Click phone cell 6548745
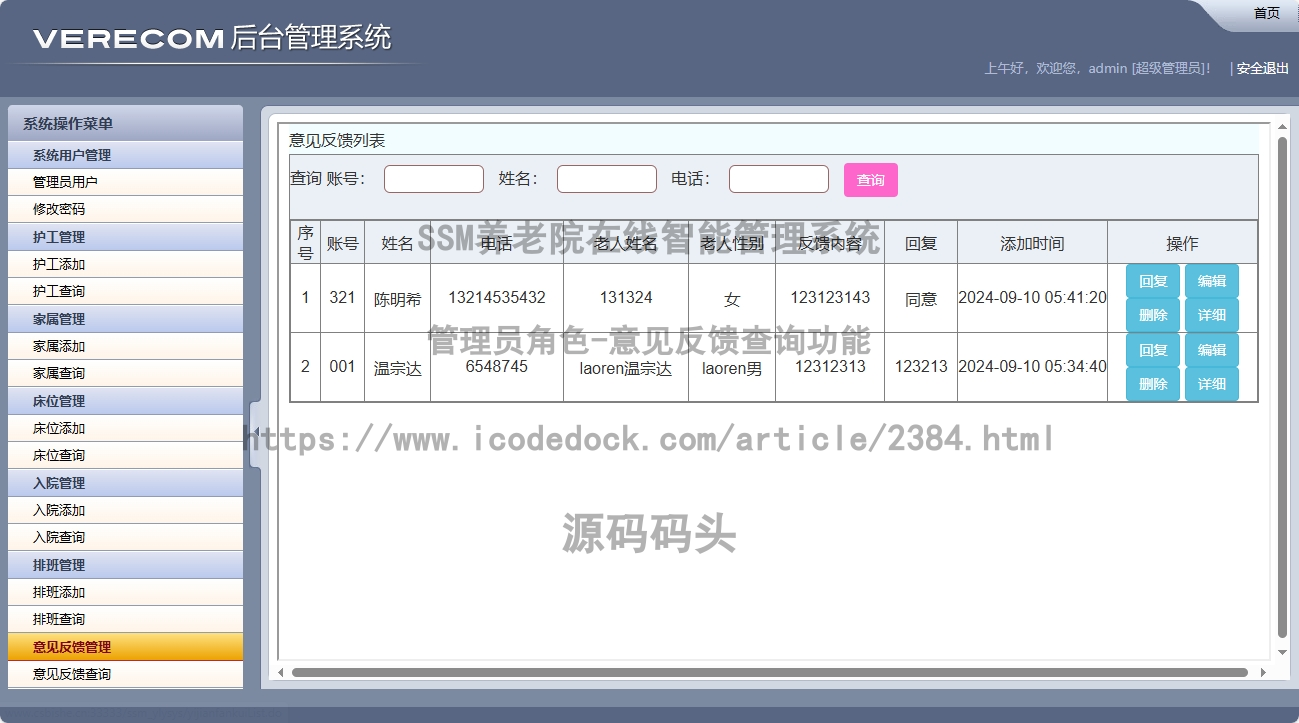Viewport: 1299px width, 723px height. point(497,367)
